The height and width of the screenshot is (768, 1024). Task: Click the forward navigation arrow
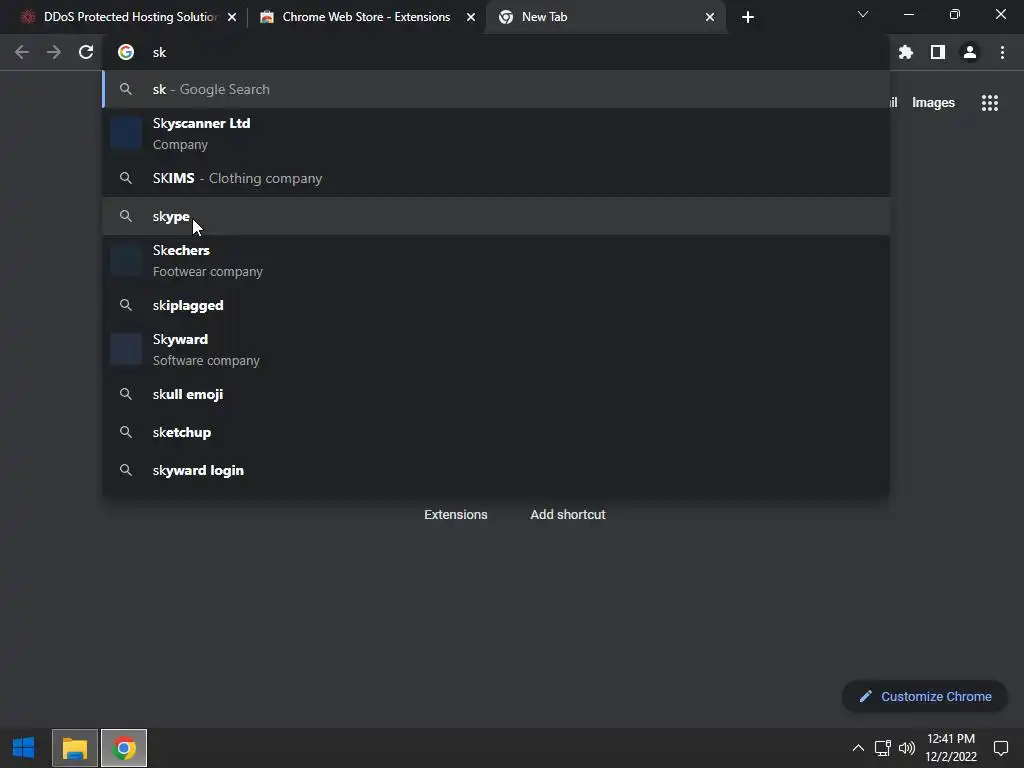(x=54, y=52)
